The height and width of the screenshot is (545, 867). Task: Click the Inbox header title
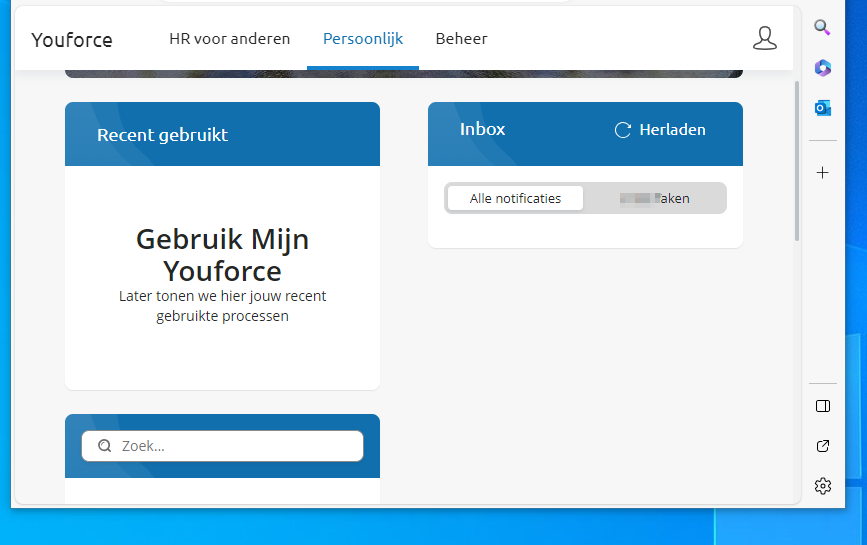tap(482, 129)
